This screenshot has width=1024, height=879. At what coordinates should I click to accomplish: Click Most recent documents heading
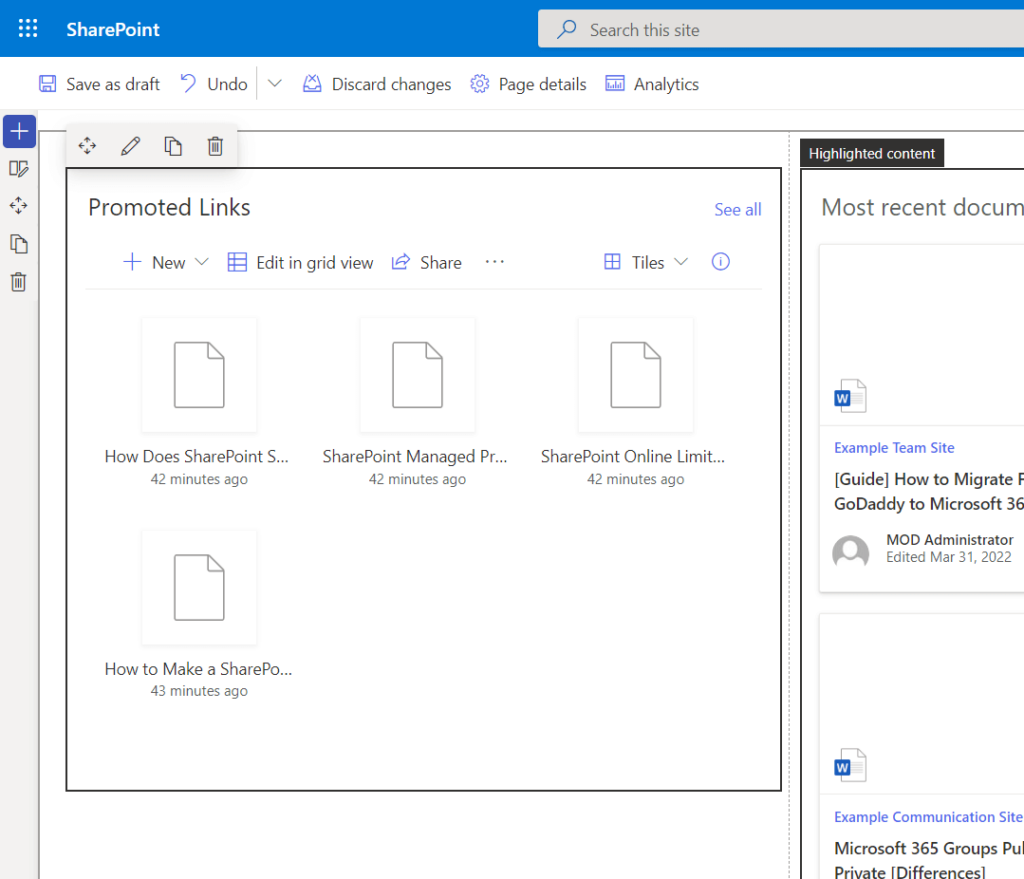coord(922,208)
